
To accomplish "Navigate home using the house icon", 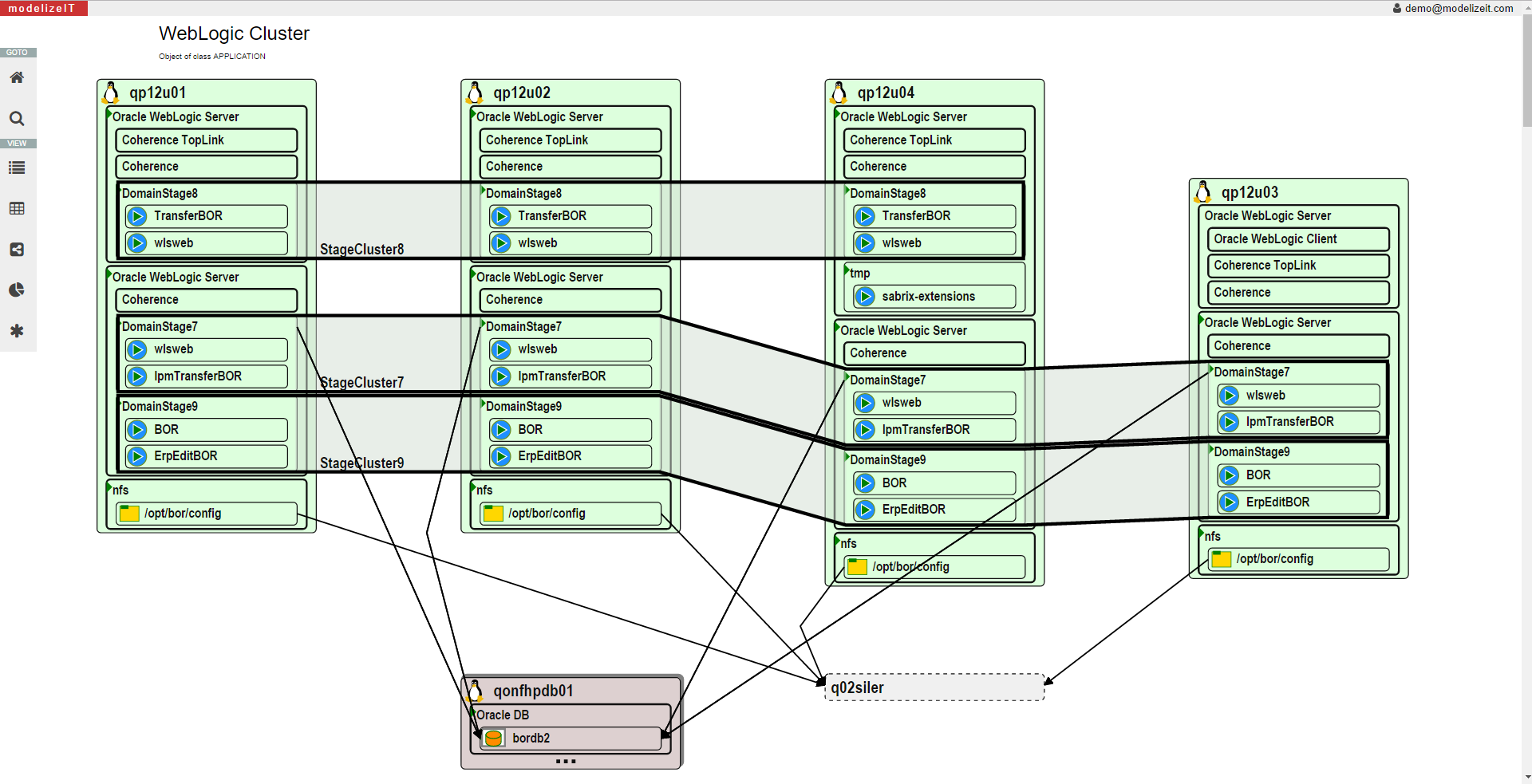I will coord(17,77).
